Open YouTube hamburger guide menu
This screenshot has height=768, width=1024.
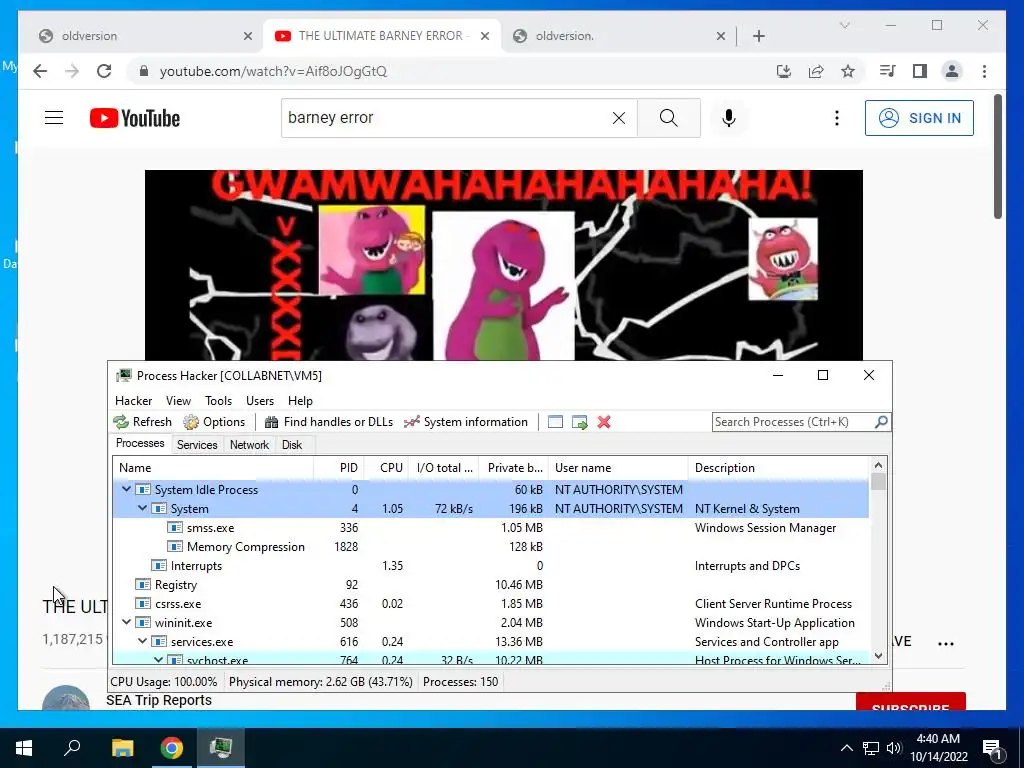(54, 118)
